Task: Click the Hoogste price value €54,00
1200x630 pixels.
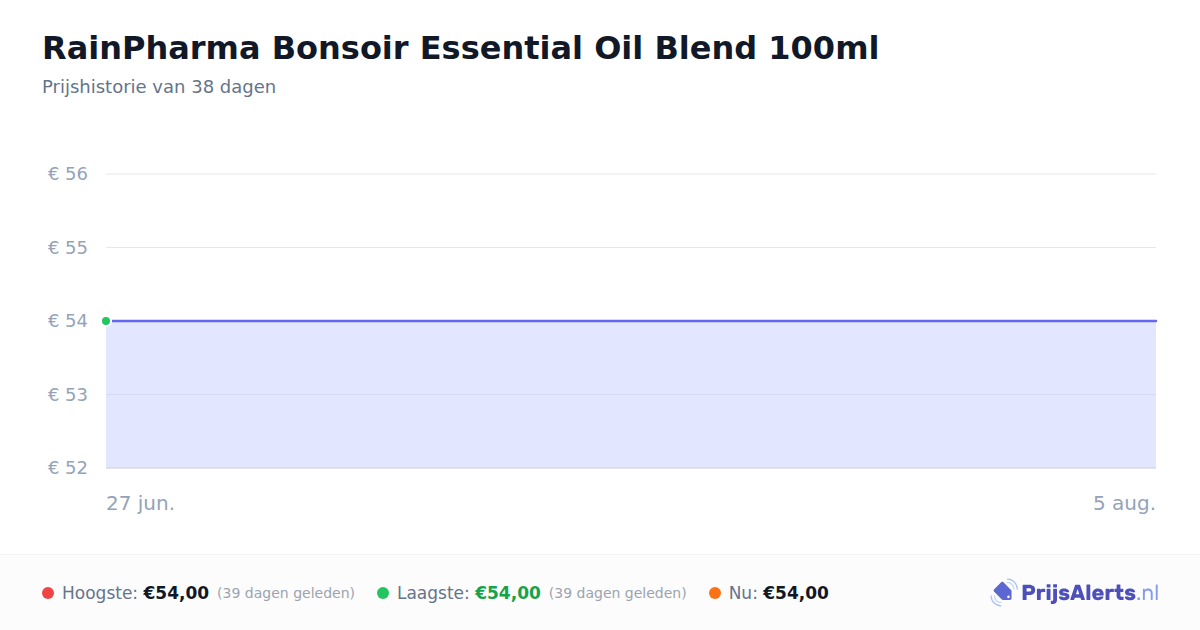Action: coord(176,593)
